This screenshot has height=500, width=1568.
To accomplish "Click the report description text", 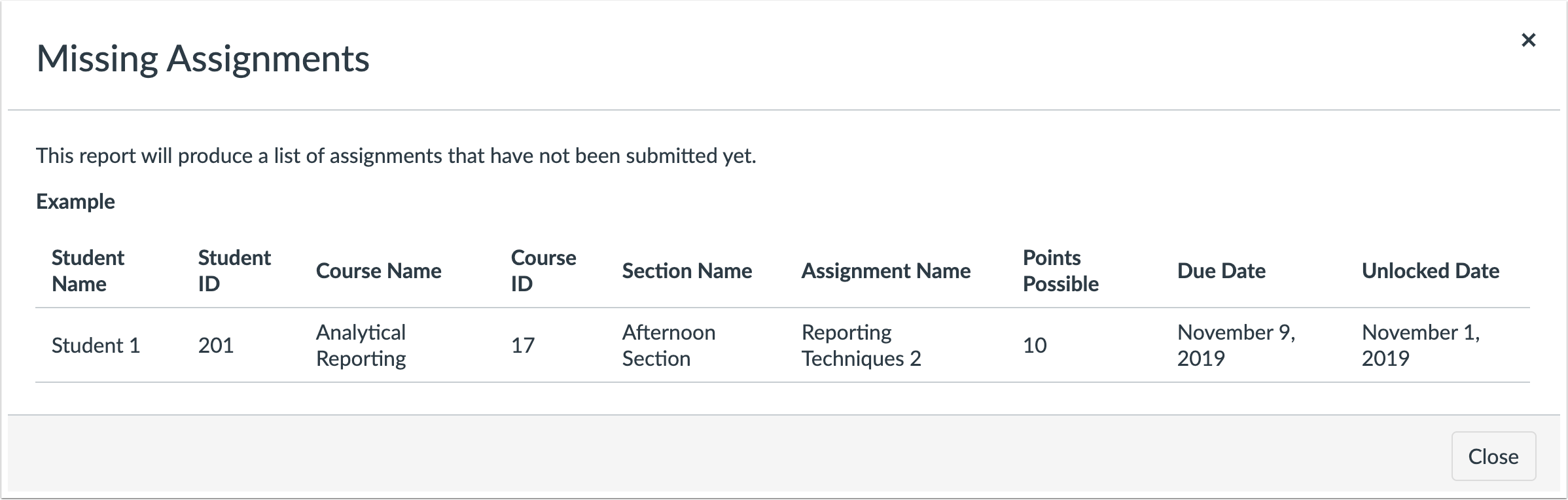I will coord(397,156).
